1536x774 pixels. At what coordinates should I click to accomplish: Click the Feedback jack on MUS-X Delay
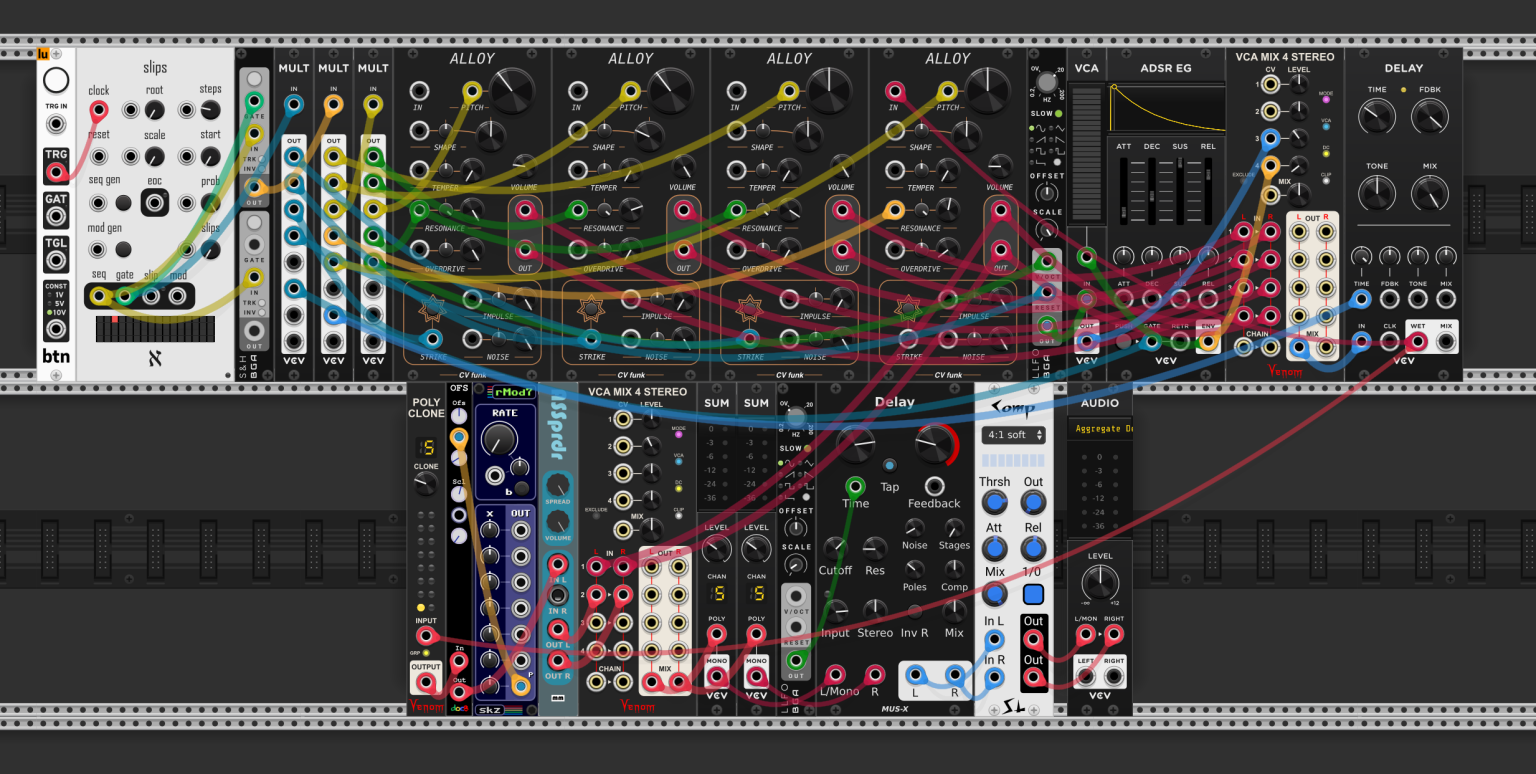[x=935, y=486]
